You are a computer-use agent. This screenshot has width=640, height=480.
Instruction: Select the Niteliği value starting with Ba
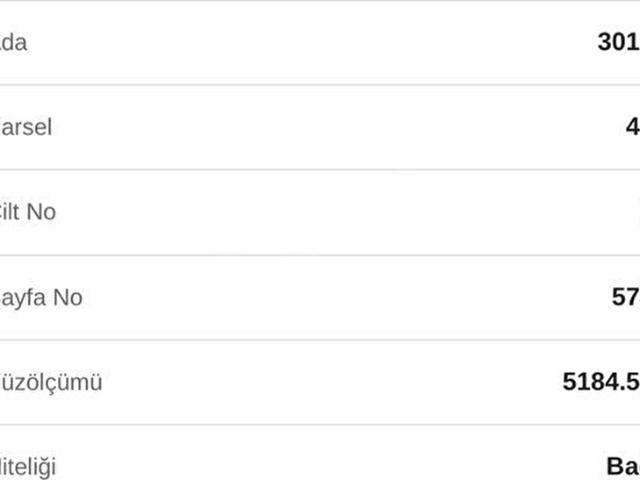[x=622, y=467]
